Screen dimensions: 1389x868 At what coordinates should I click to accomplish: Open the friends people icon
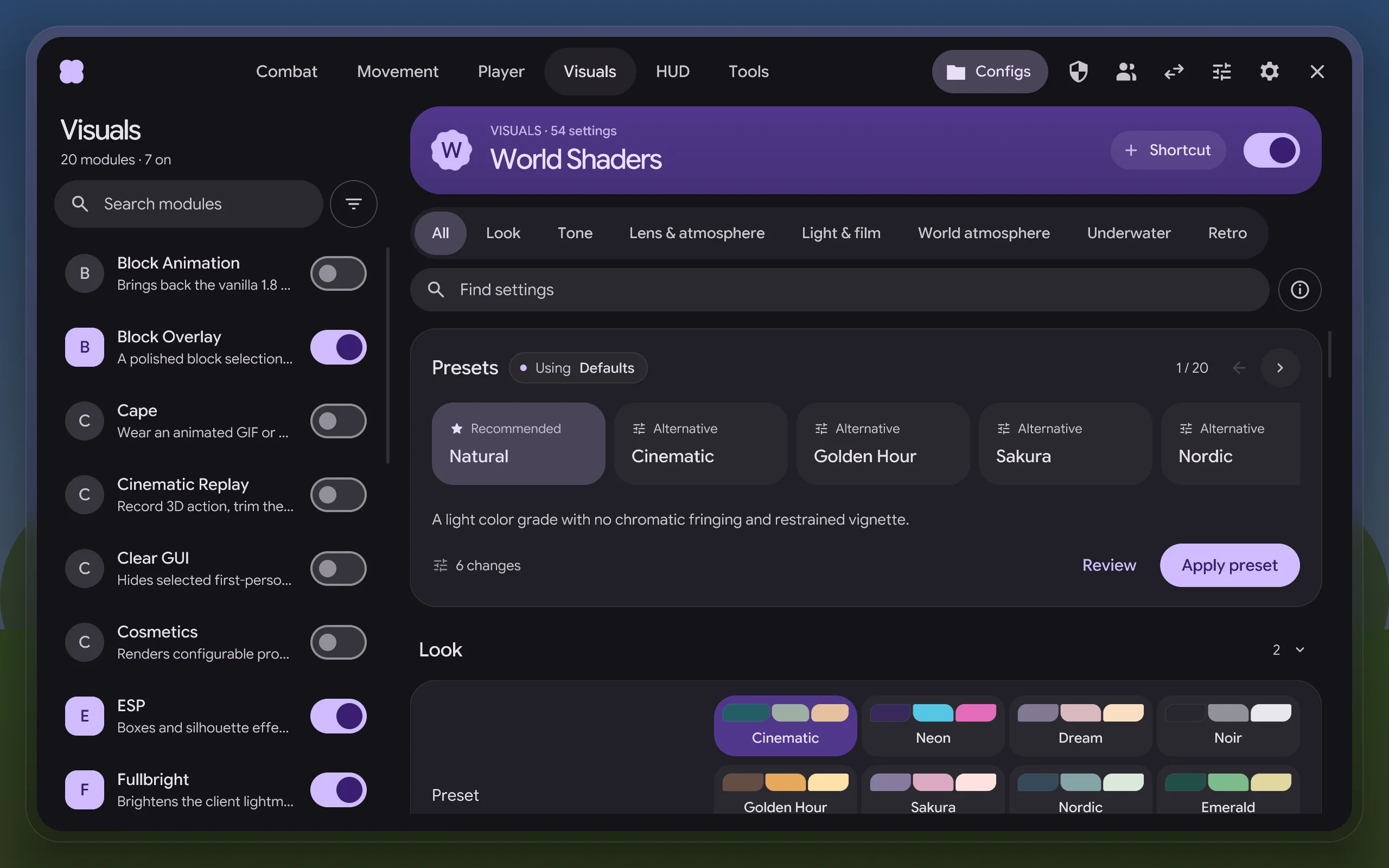pyautogui.click(x=1126, y=72)
